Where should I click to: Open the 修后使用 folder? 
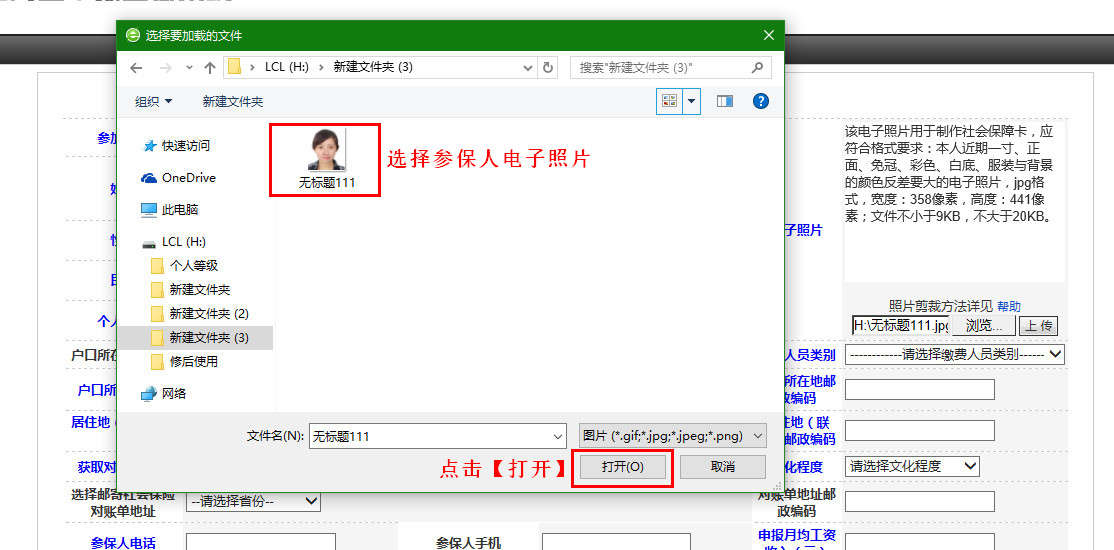(193, 362)
